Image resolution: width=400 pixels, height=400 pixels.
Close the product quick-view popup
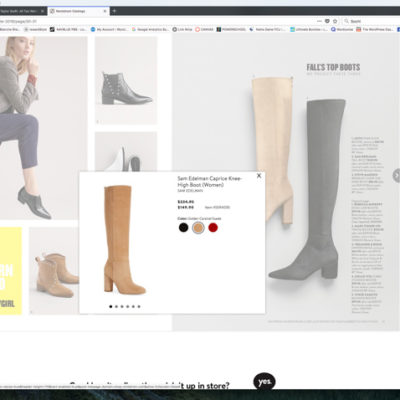pyautogui.click(x=259, y=176)
